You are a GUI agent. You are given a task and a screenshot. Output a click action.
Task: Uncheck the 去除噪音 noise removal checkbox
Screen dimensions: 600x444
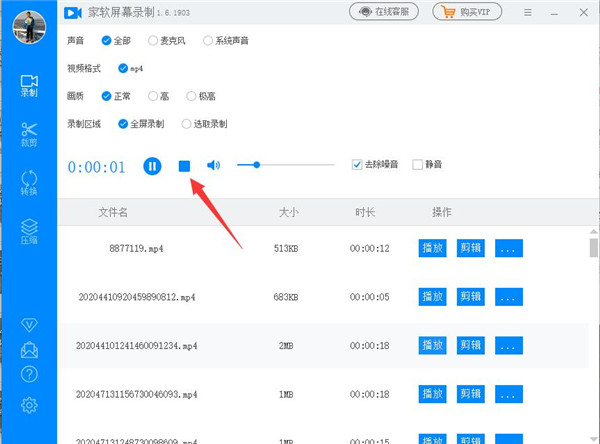click(x=357, y=164)
